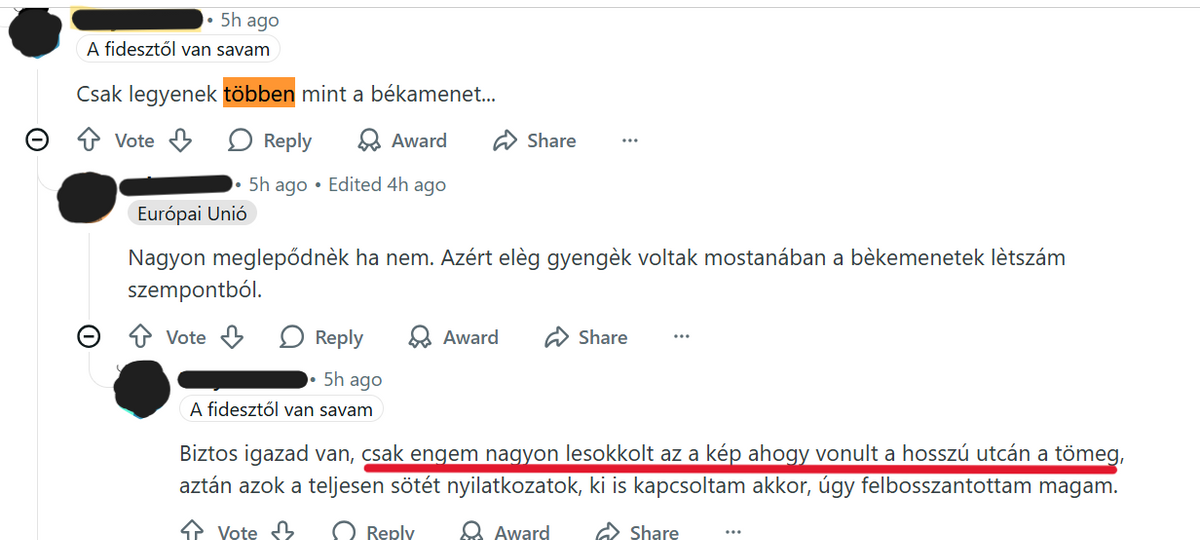Screen dimensions: 1200x540
Task: Reply to the "Csak legyenek többen" comment
Action: coord(270,141)
